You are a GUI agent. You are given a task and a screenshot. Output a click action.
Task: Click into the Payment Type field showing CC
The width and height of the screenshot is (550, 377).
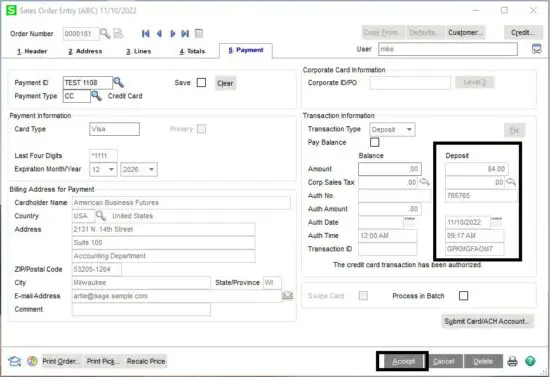(x=76, y=96)
